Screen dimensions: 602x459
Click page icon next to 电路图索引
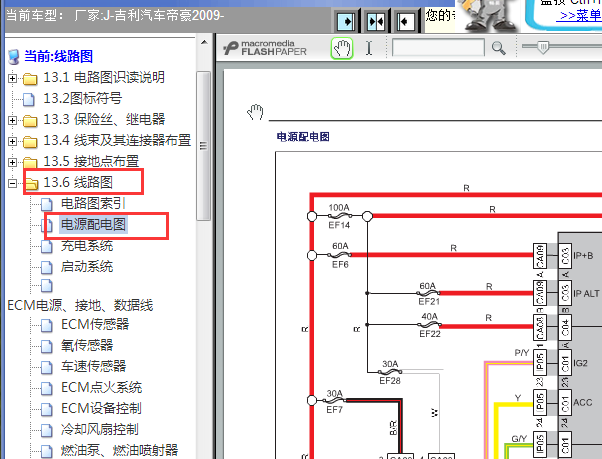[46, 204]
